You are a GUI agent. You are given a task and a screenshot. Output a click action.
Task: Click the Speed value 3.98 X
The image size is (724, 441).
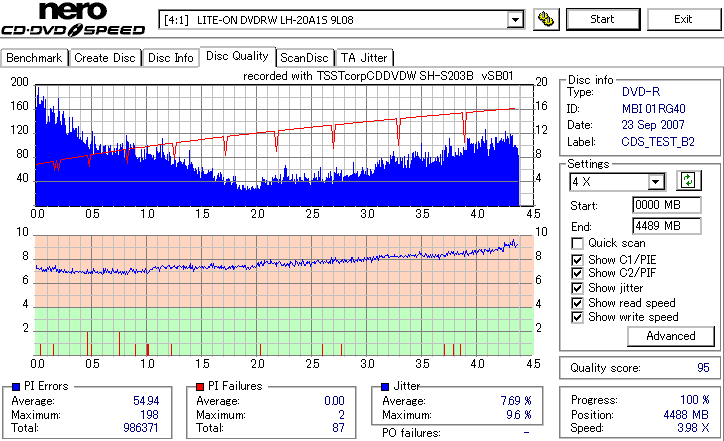click(693, 428)
